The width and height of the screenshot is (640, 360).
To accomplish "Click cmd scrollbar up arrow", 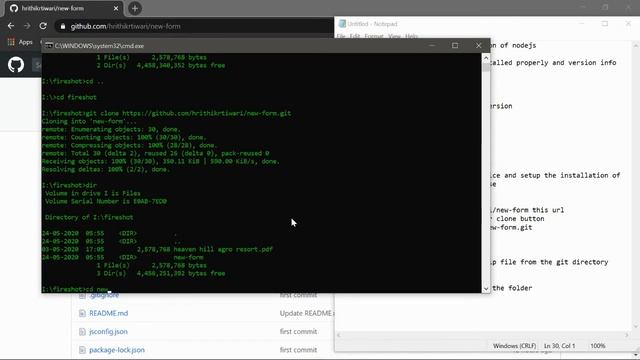I will (486, 58).
